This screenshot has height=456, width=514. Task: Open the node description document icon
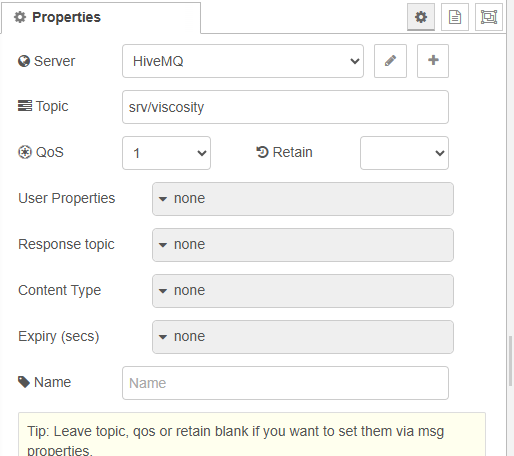(455, 17)
